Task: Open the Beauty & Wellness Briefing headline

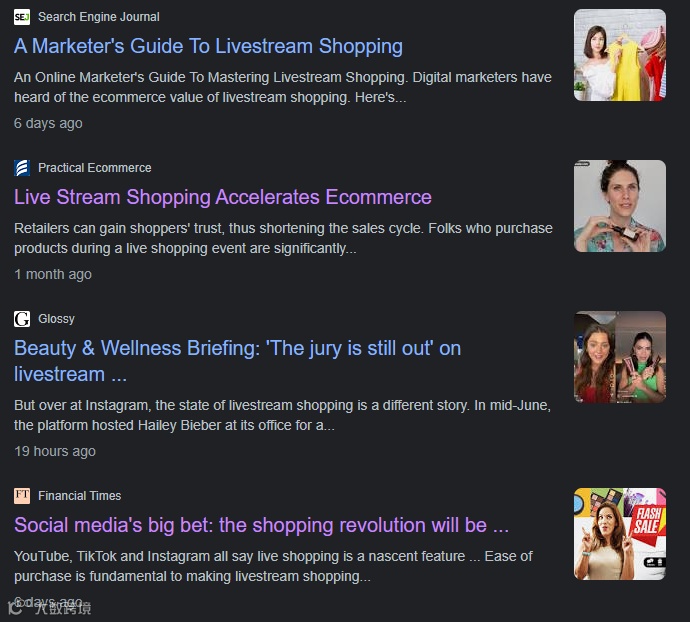Action: 237,361
